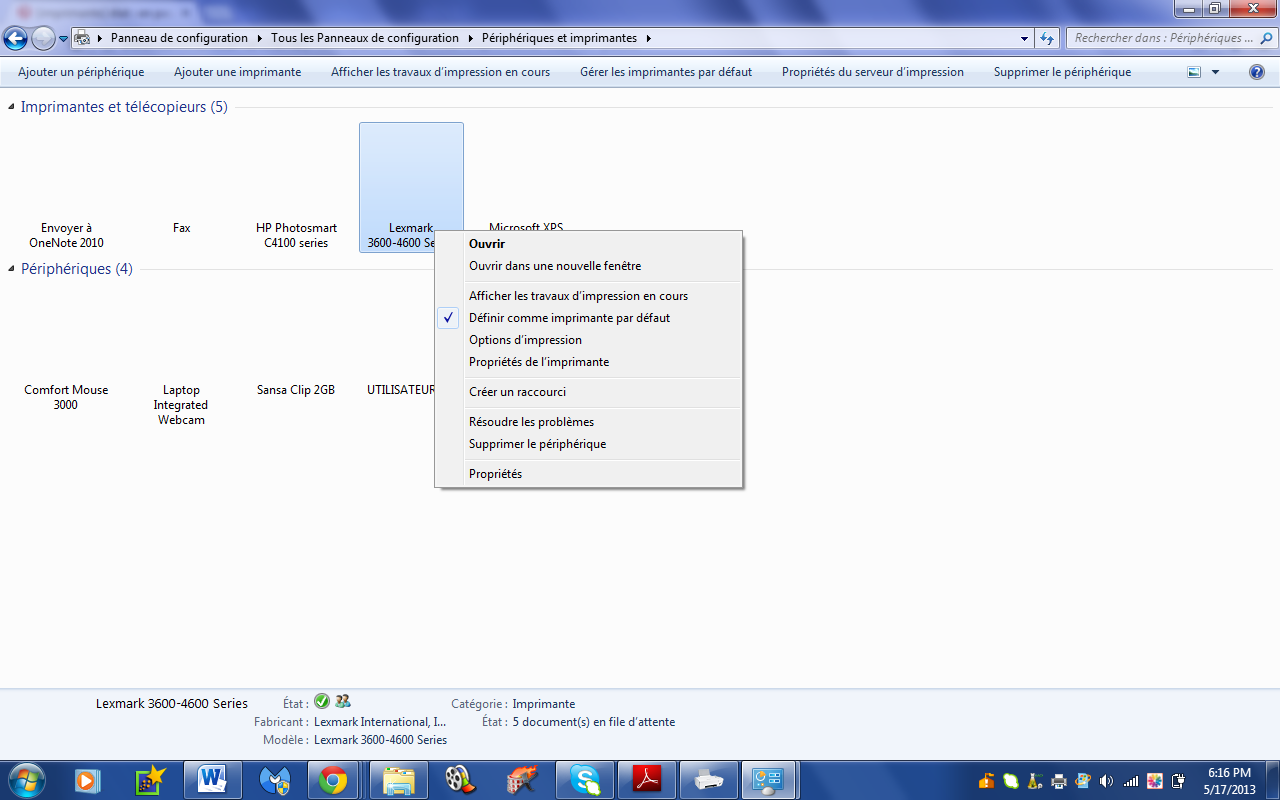Select Ouvrir dans une nouvelle fenêtre

point(588,266)
